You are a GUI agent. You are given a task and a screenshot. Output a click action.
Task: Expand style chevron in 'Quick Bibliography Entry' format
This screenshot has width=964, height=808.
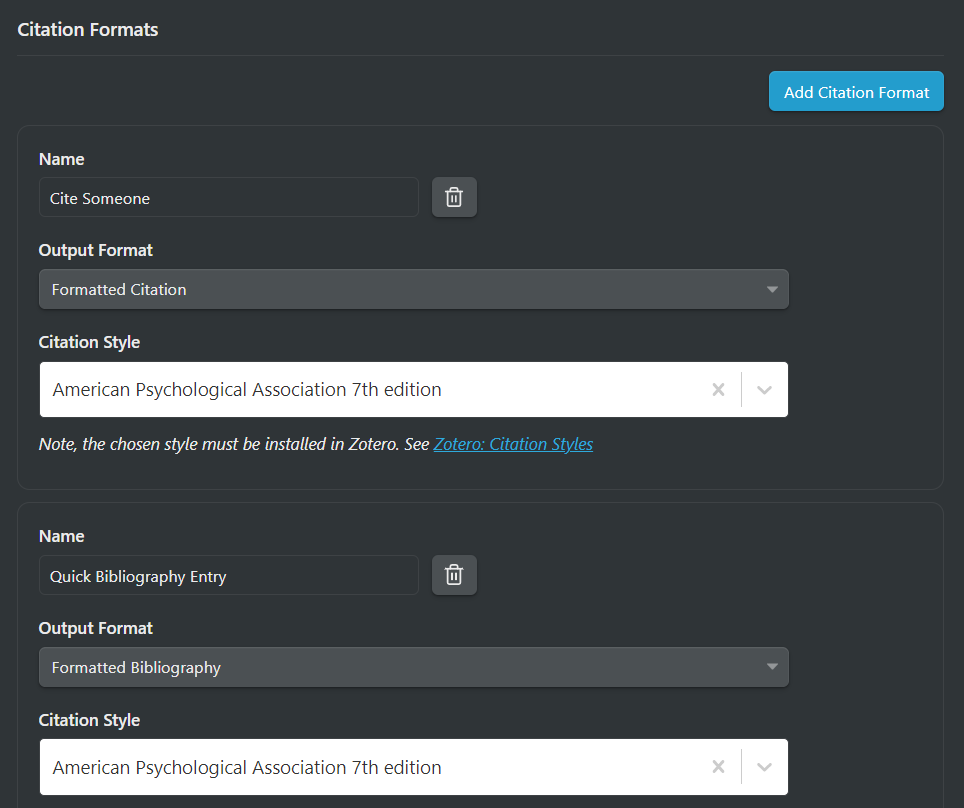(x=765, y=768)
